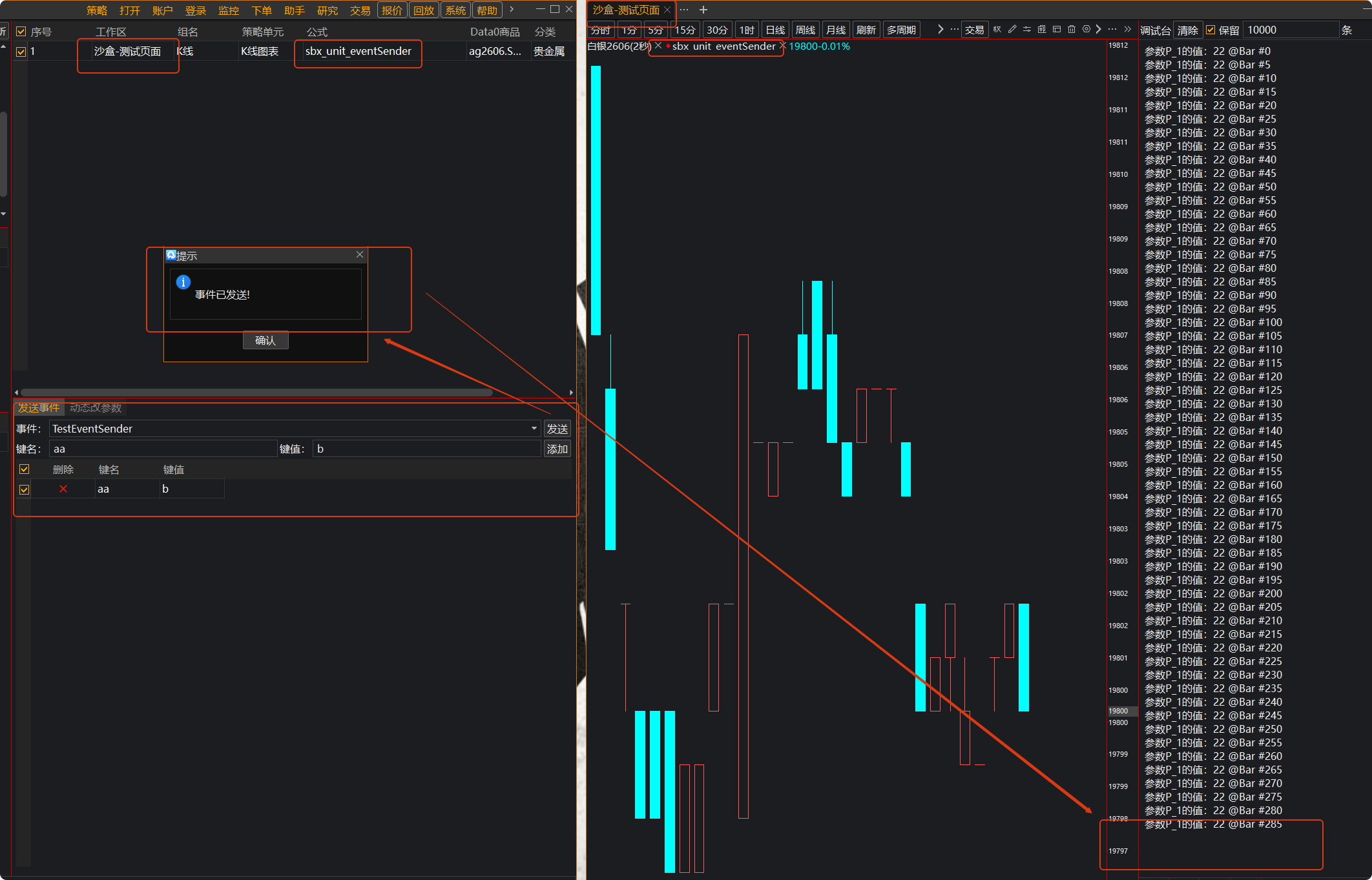1372x880 pixels.
Task: Open the 研究 menu
Action: click(327, 10)
